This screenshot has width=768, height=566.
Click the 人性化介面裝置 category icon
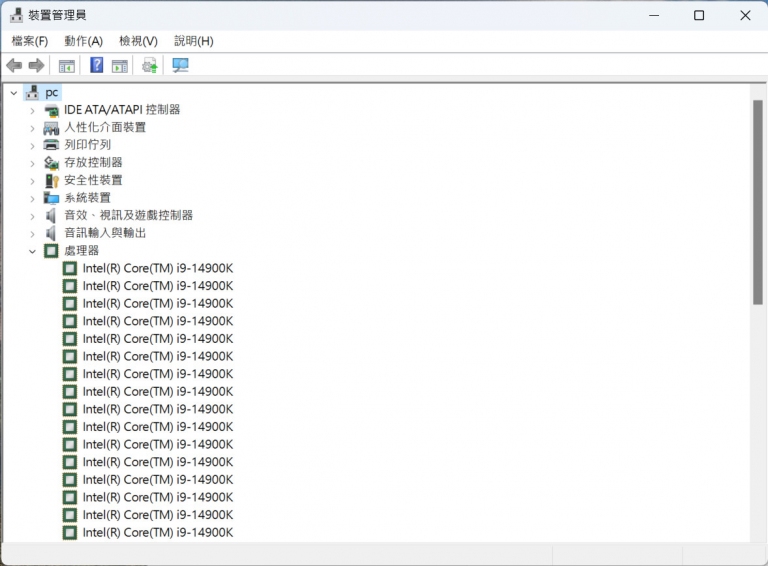click(51, 128)
